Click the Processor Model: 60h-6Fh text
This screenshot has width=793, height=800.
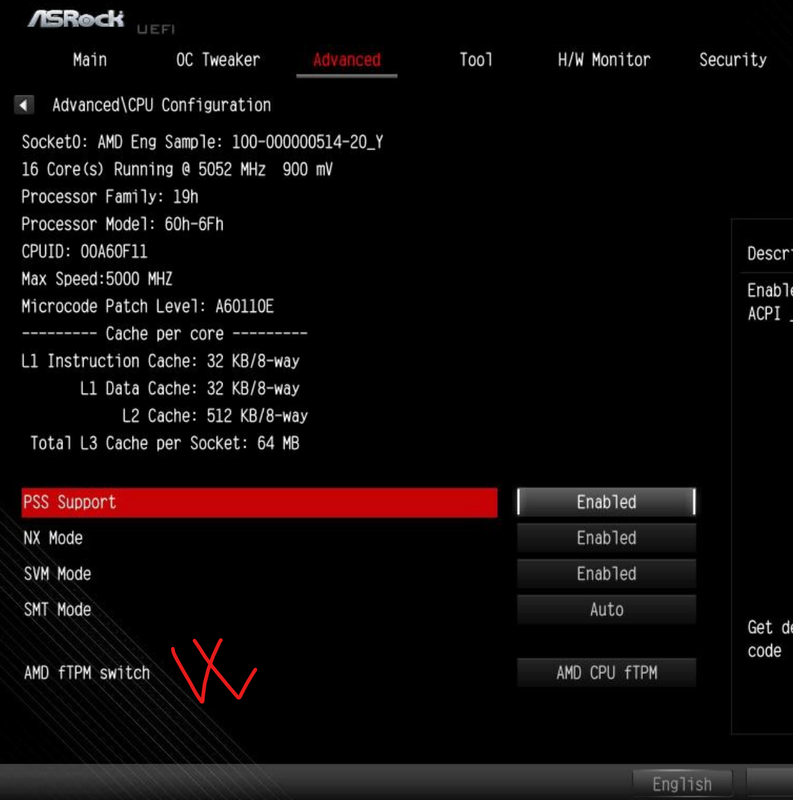(122, 224)
